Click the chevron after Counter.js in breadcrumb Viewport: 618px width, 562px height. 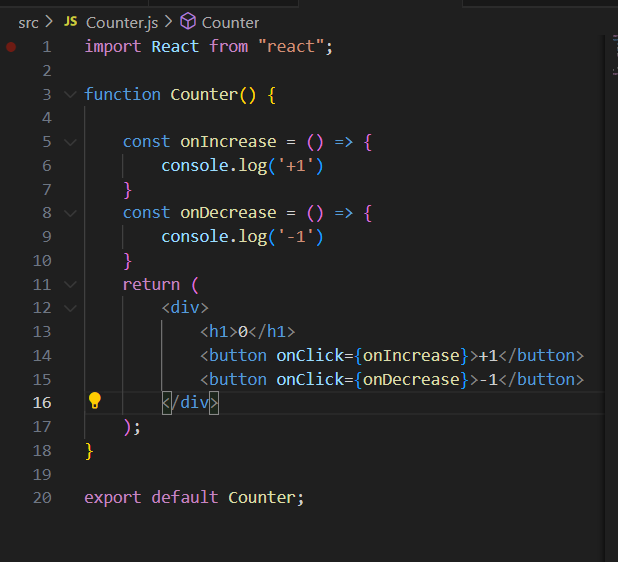[169, 22]
